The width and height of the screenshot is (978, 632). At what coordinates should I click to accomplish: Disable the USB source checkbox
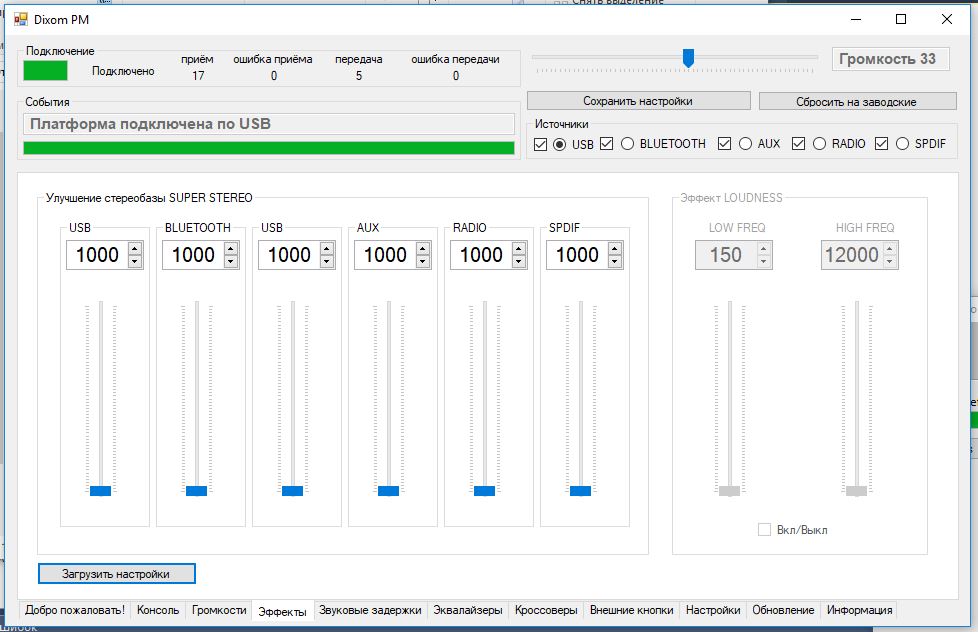[540, 144]
